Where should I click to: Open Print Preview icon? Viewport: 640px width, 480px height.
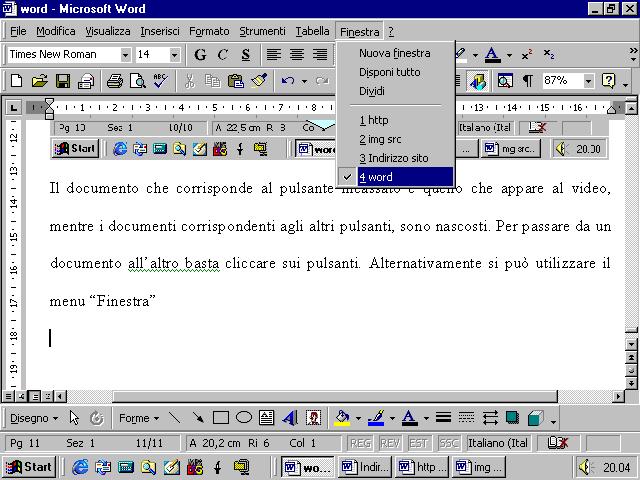pos(138,81)
